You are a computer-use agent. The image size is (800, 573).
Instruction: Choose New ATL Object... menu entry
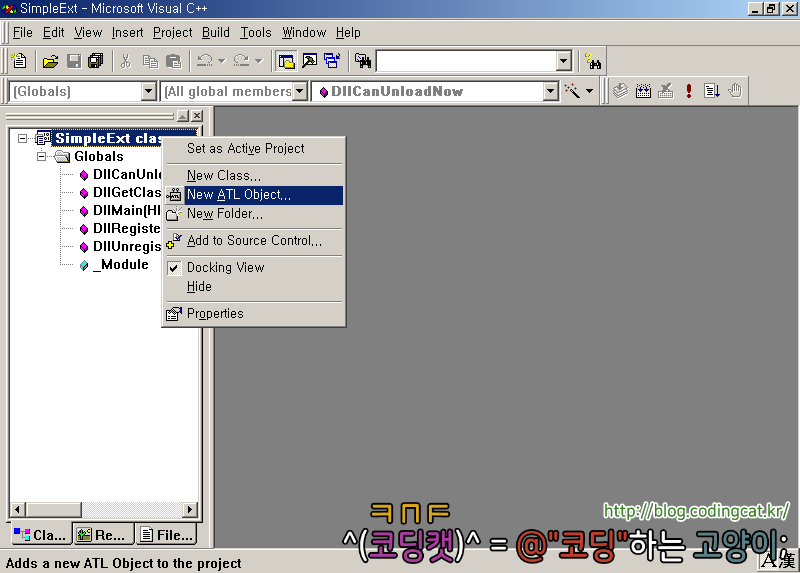[254, 195]
